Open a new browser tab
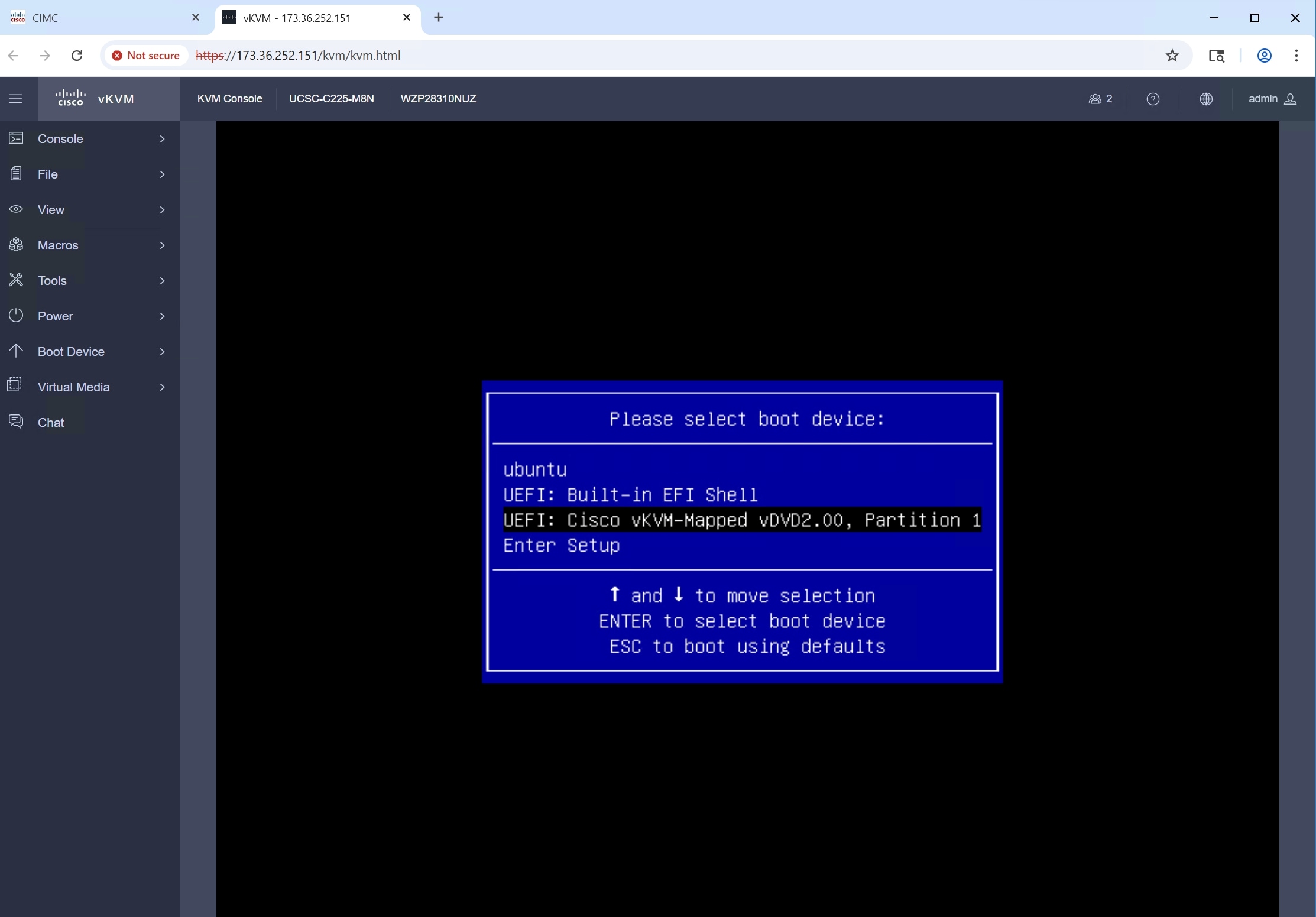 439,18
